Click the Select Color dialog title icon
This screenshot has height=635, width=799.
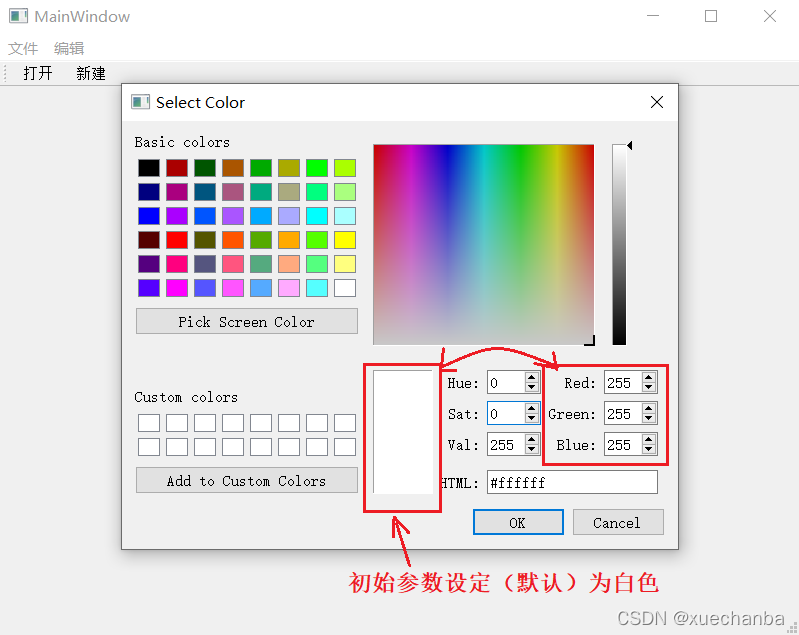[x=140, y=102]
